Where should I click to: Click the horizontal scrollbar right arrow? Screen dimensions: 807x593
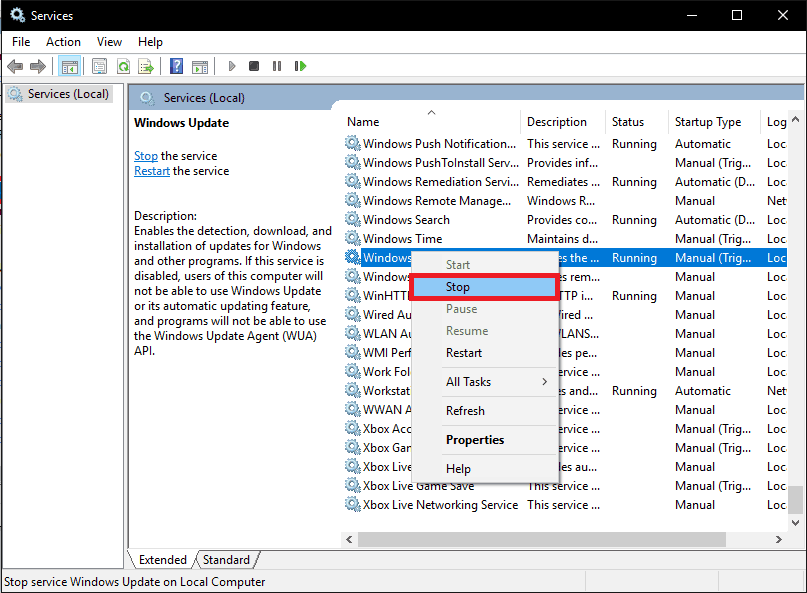pyautogui.click(x=779, y=539)
